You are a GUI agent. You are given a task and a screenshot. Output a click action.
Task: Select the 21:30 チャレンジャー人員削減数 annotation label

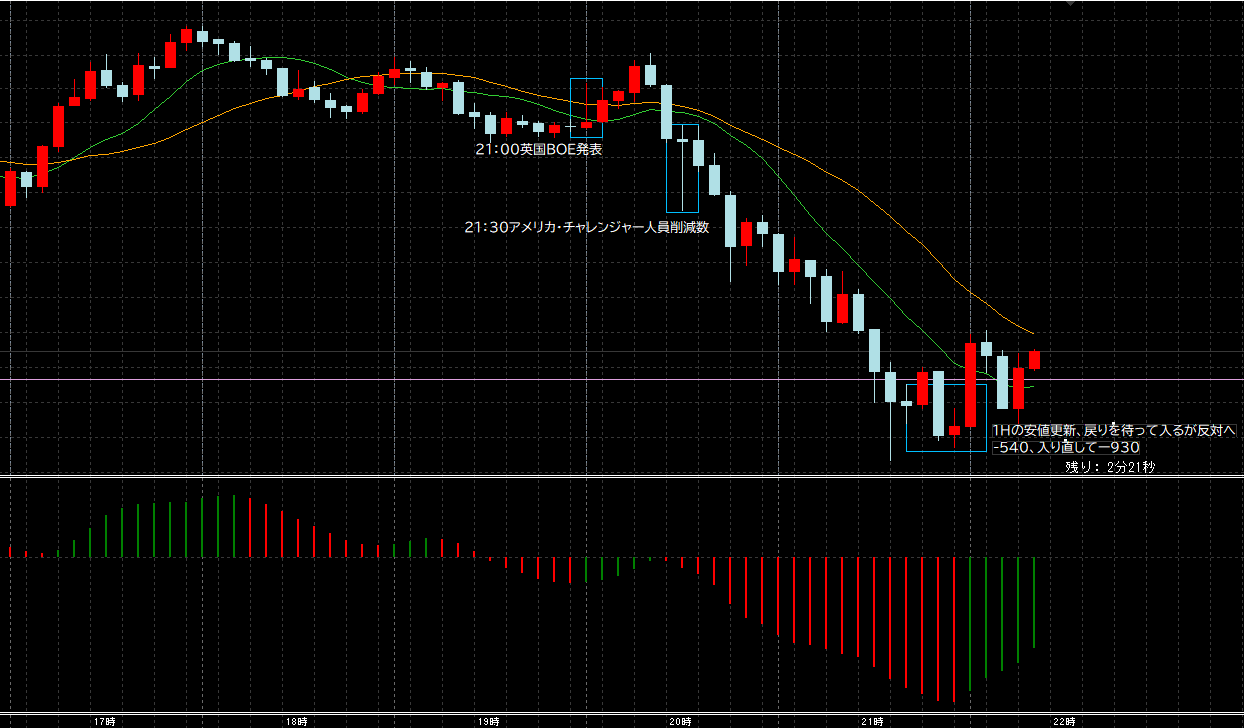(x=586, y=227)
